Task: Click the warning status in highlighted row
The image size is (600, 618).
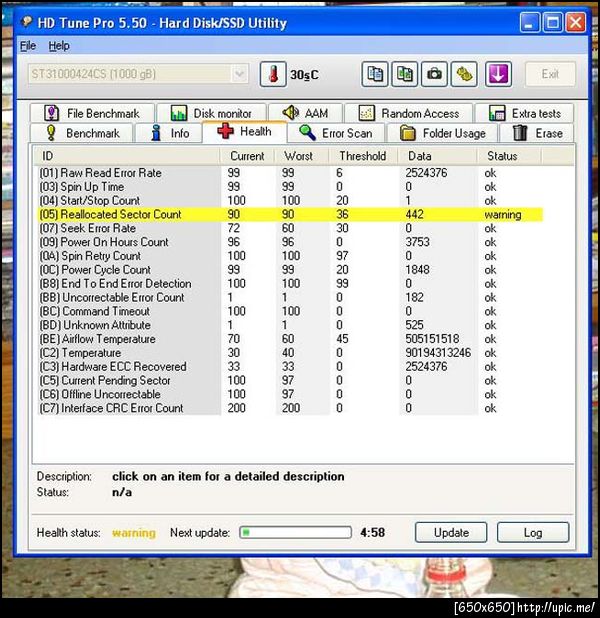Action: pos(503,215)
